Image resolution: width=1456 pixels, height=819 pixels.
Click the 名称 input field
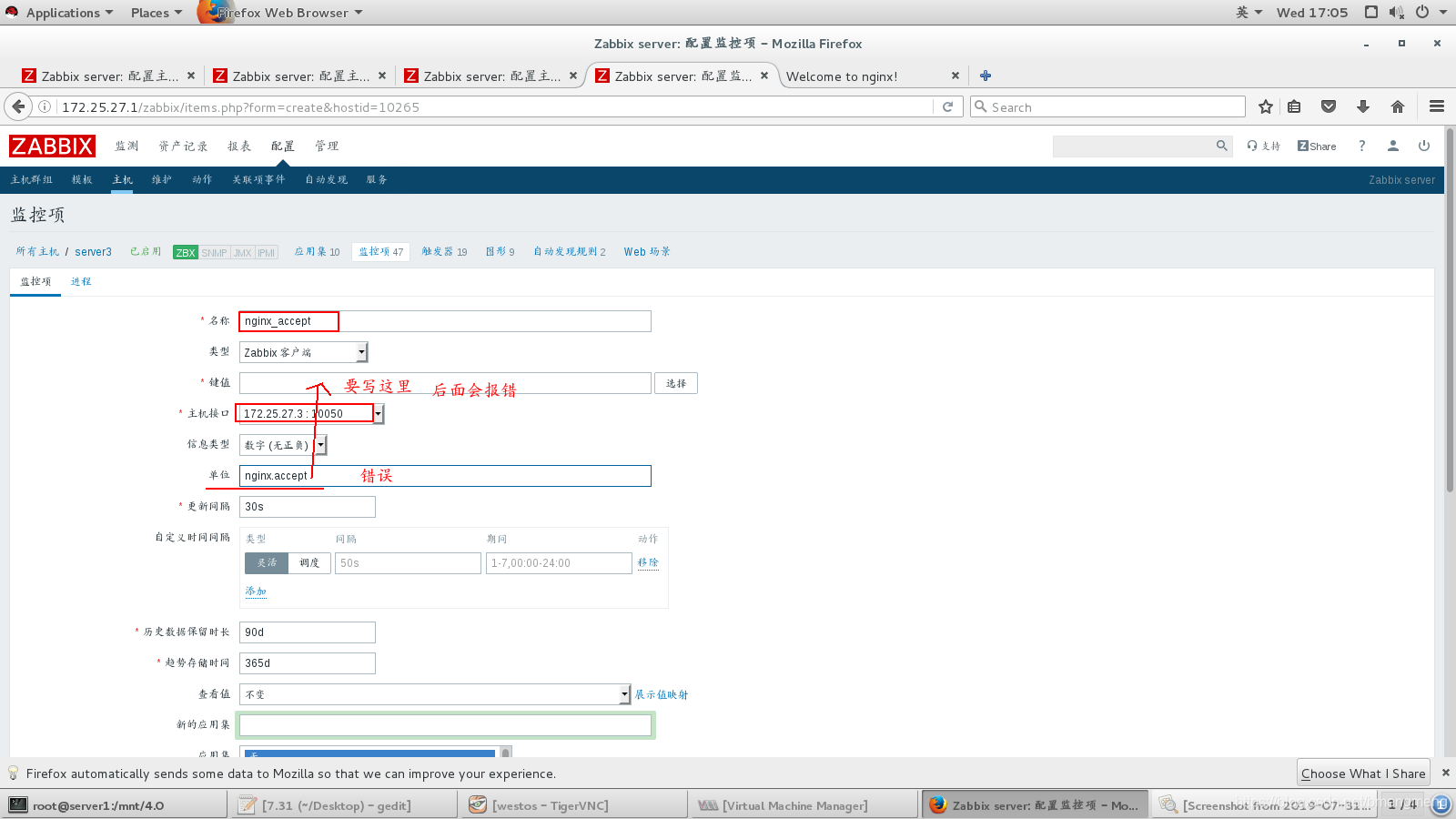[x=445, y=321]
